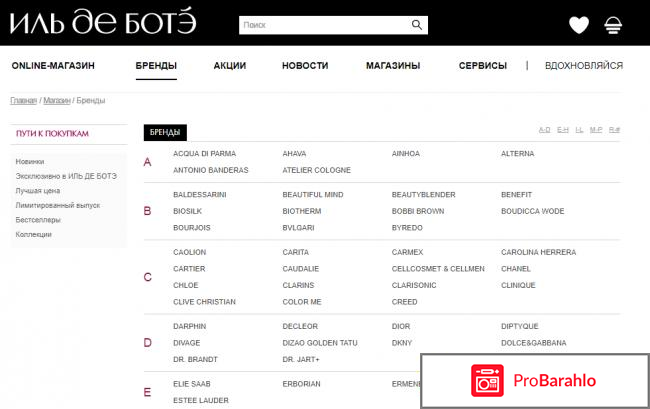
Task: Open the ONLINE-МАГАЗИН menu
Action: 53,66
